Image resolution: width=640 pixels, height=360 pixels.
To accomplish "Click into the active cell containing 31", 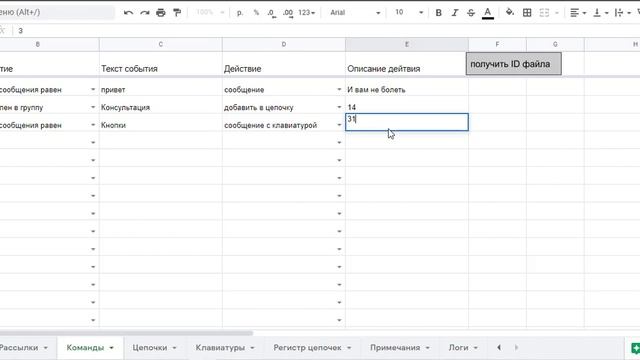I will [407, 122].
